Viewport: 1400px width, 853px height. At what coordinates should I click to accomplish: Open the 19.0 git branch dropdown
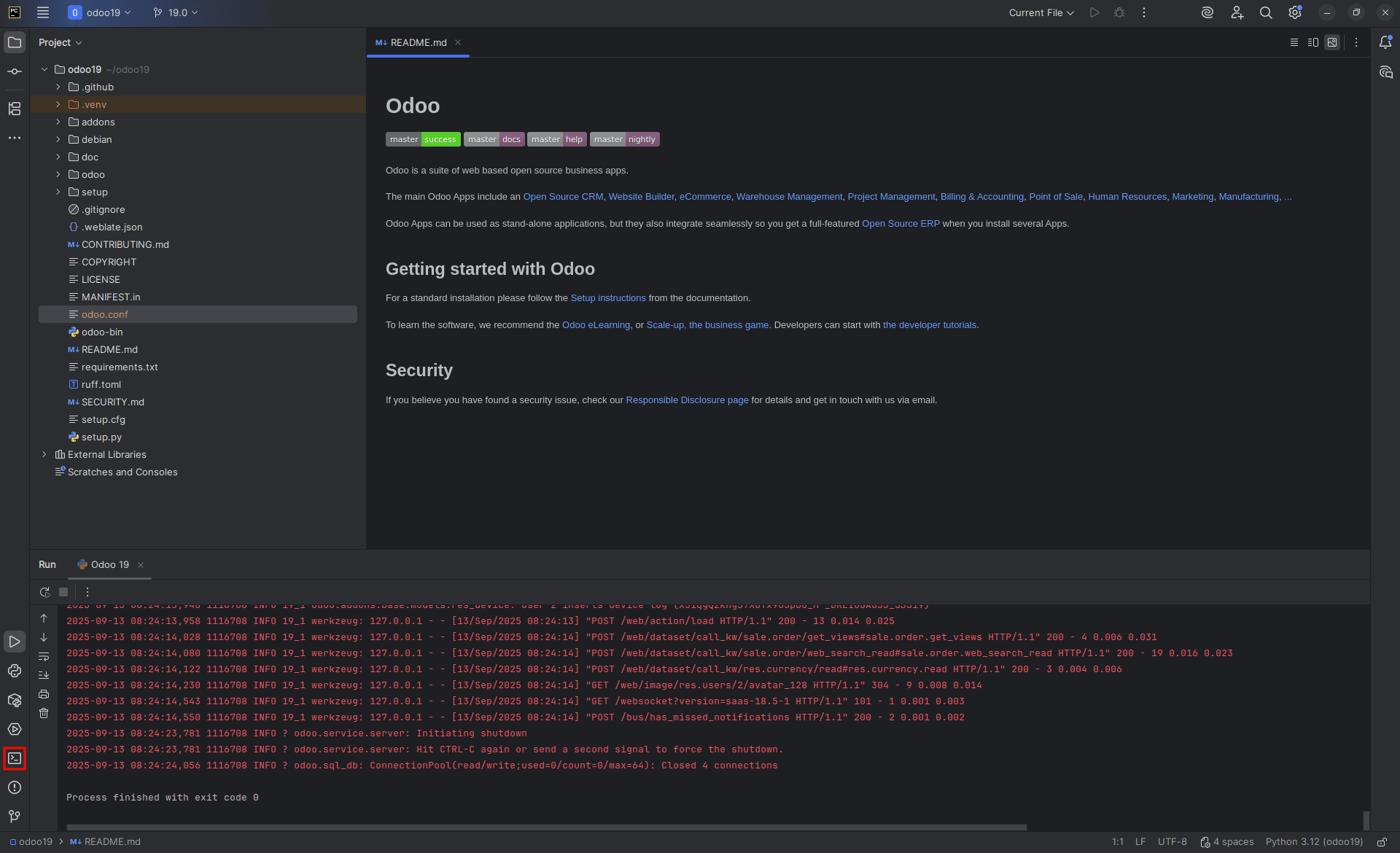tap(176, 12)
